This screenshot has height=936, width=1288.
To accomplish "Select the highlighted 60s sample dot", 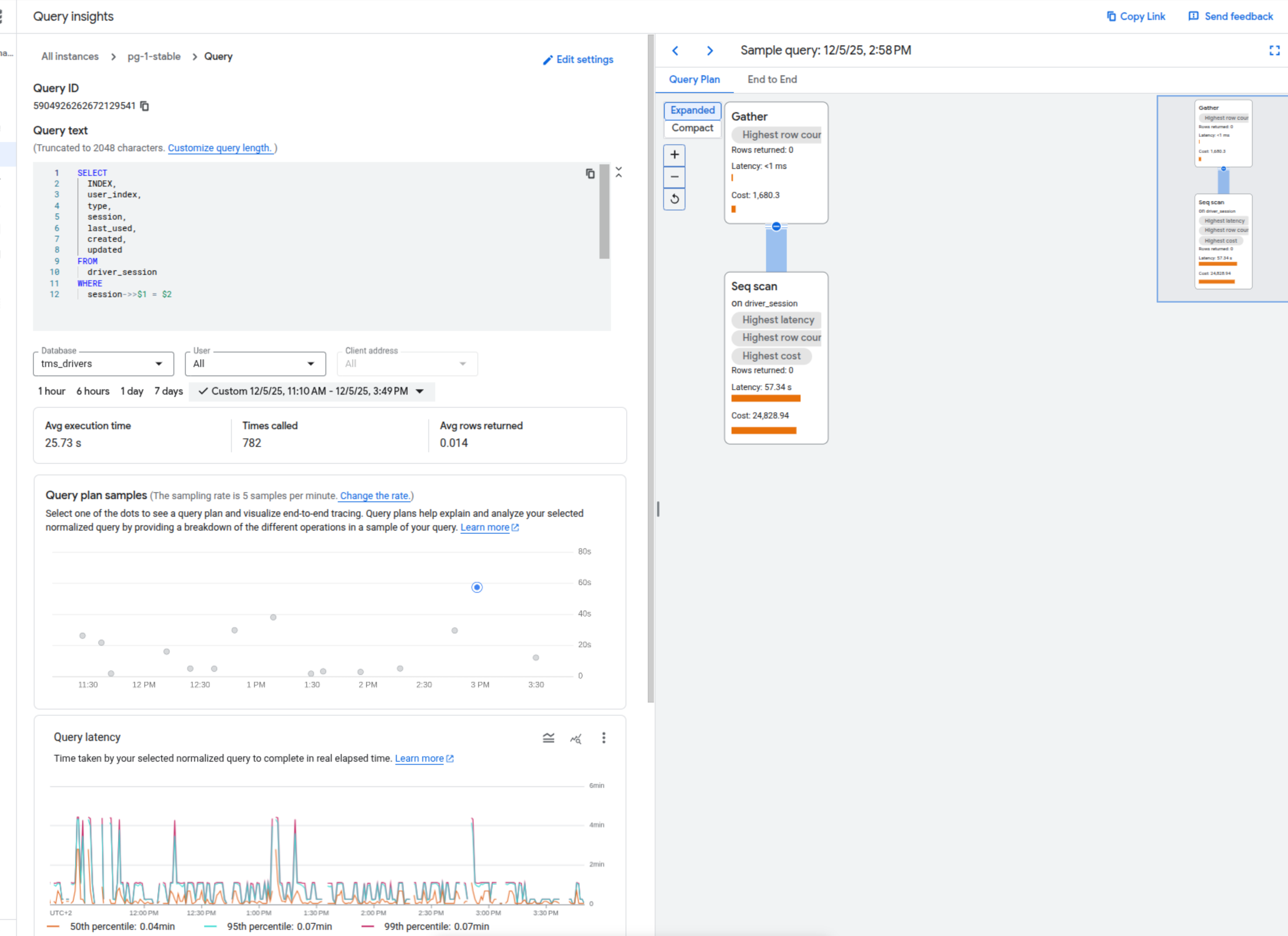I will point(477,588).
